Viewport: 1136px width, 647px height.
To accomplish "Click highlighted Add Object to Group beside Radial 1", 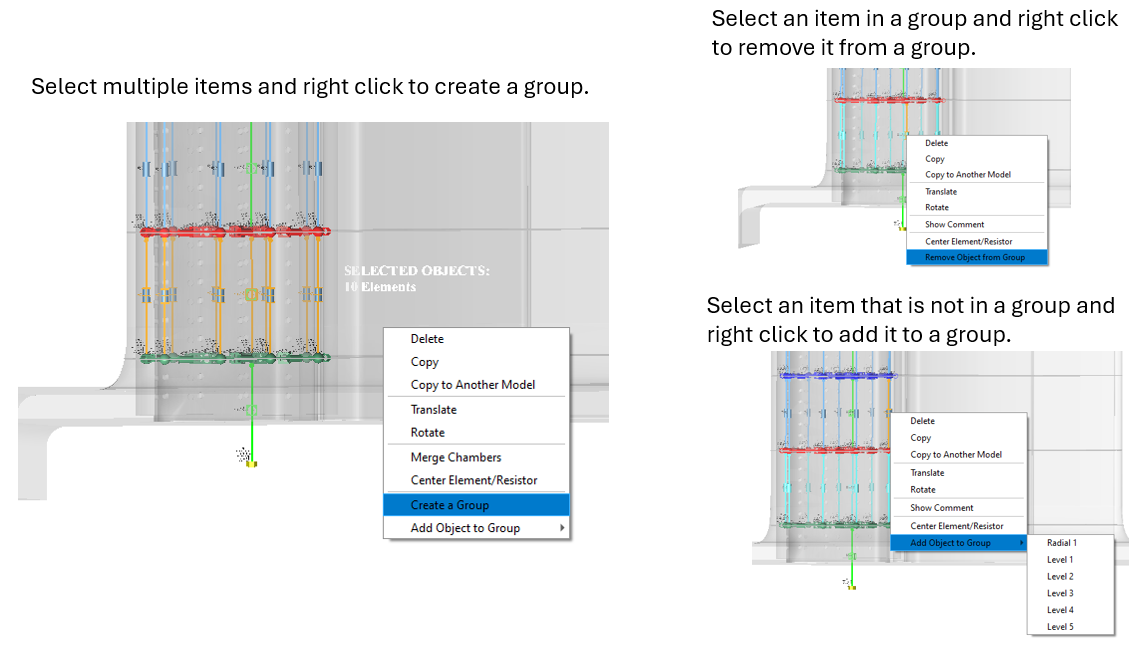I will (x=950, y=543).
